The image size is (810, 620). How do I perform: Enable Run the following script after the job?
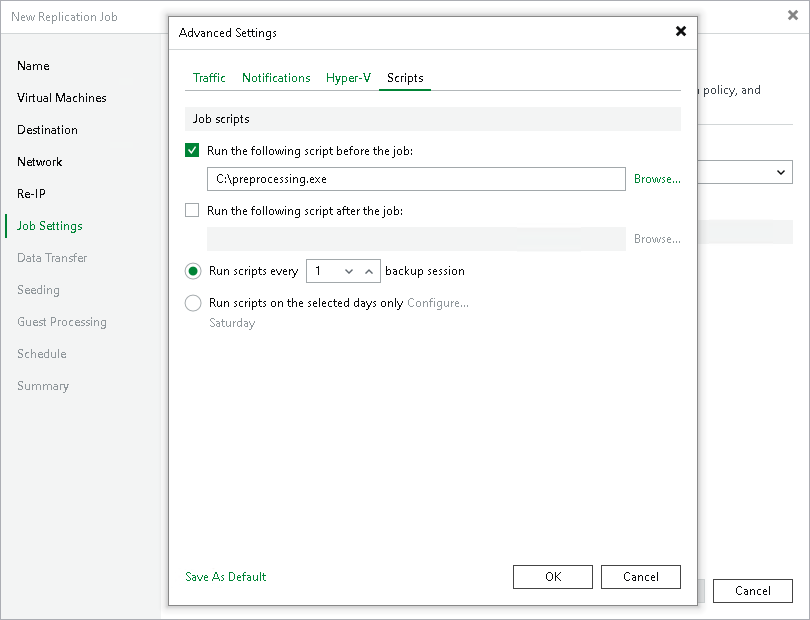(192, 210)
